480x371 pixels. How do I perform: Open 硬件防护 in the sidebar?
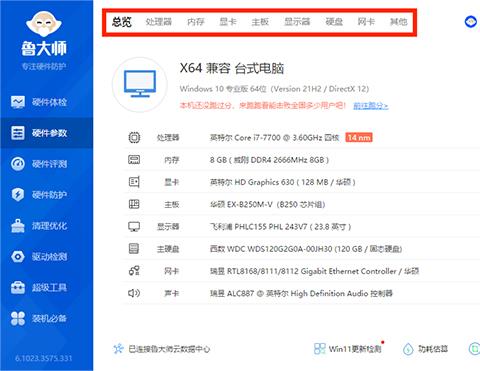[46, 195]
